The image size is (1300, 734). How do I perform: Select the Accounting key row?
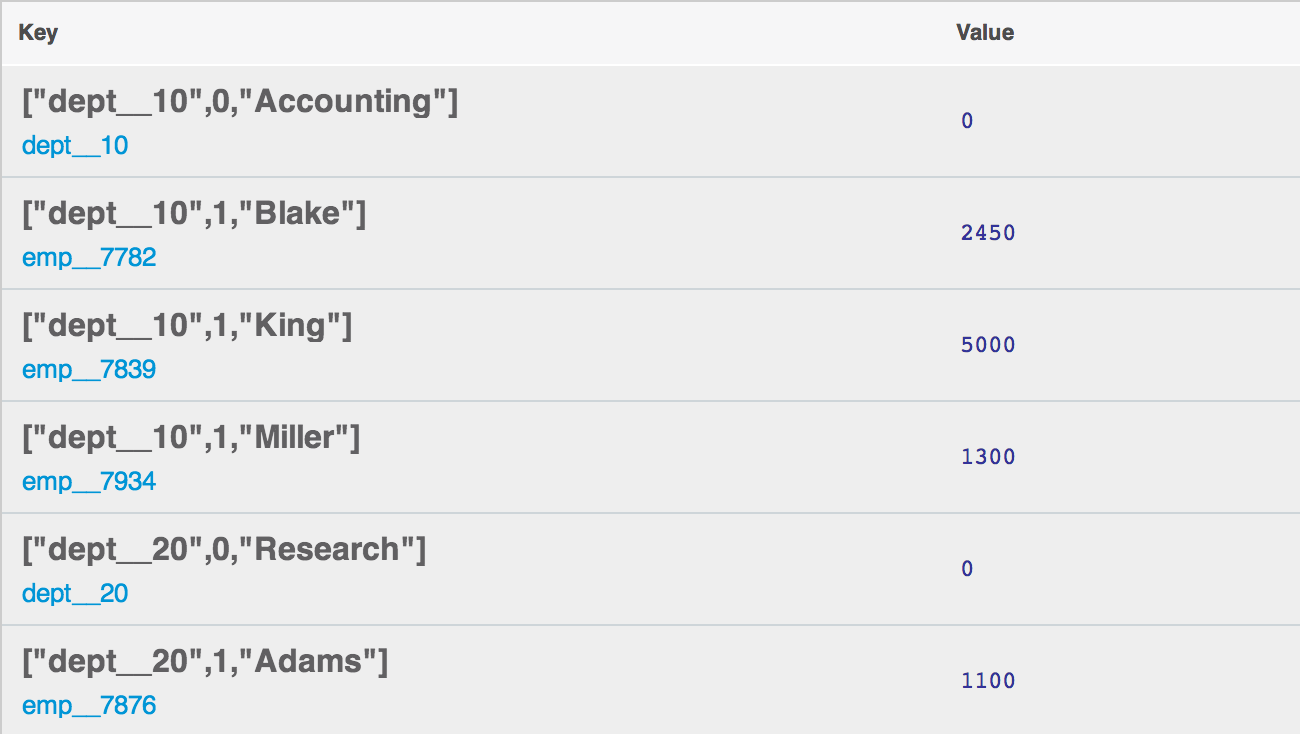tap(650, 122)
